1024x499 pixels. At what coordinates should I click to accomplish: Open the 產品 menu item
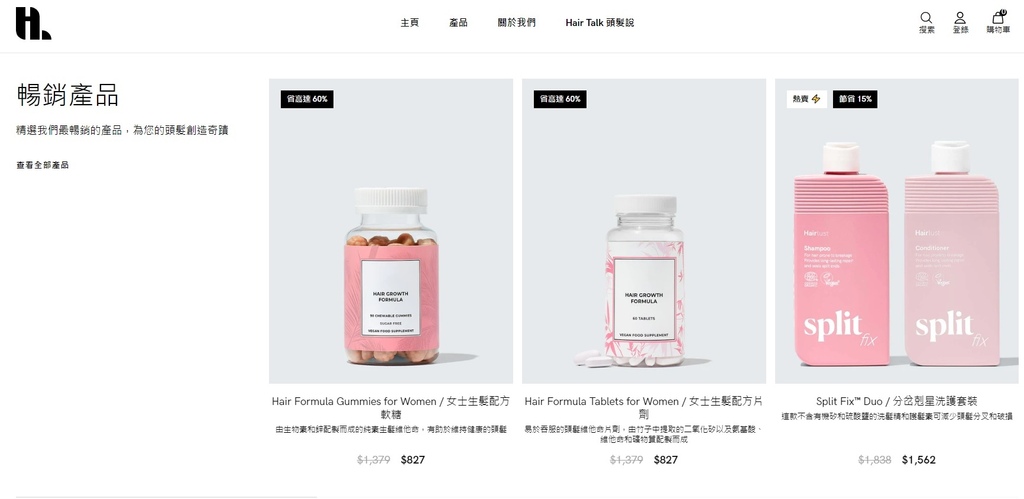click(x=458, y=23)
